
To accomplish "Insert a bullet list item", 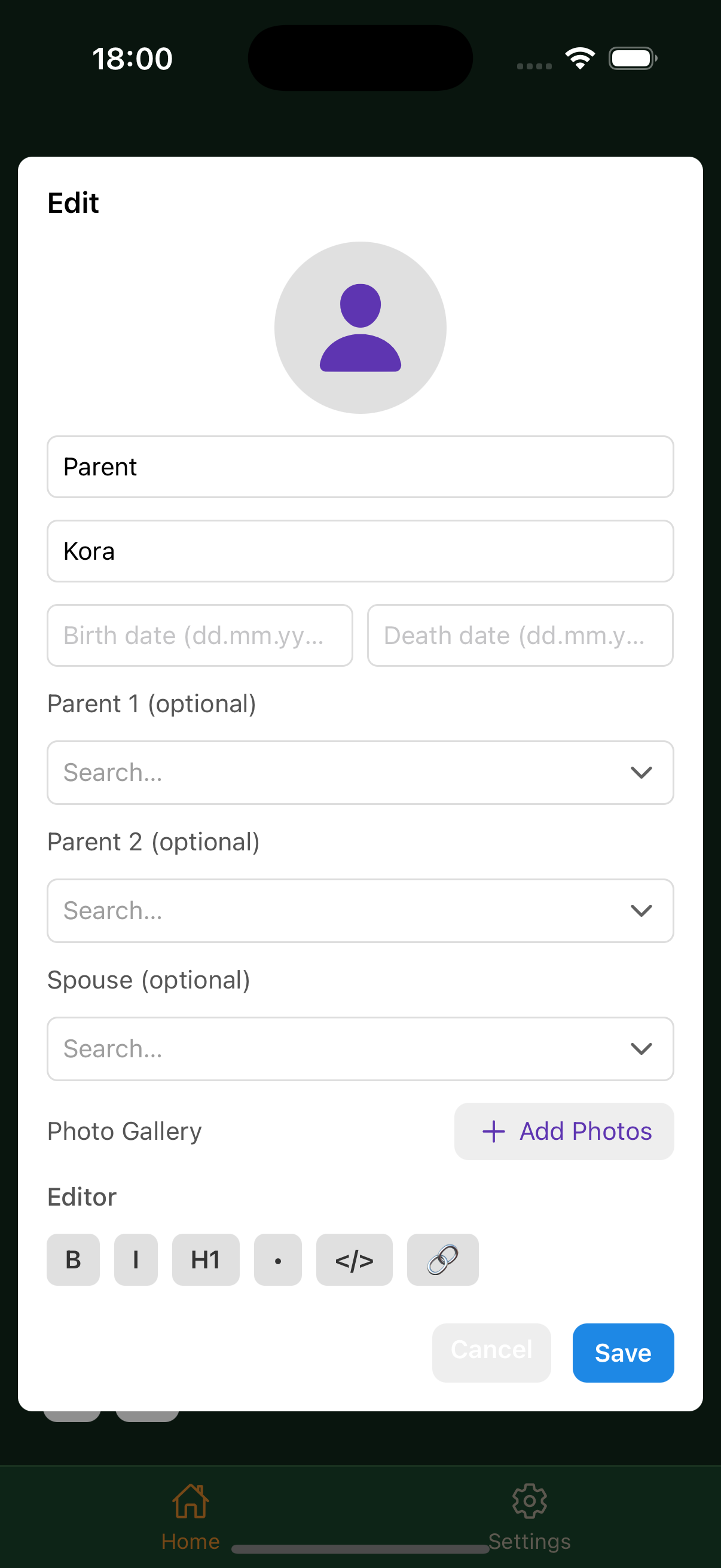I will 277,1259.
